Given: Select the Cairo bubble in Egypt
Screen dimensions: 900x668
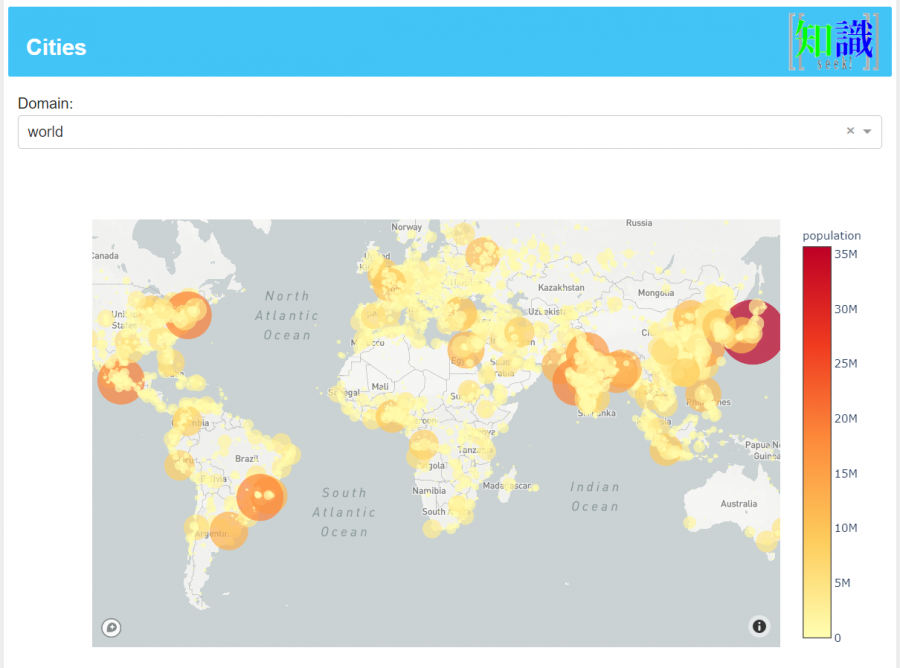Looking at the screenshot, I should (466, 350).
